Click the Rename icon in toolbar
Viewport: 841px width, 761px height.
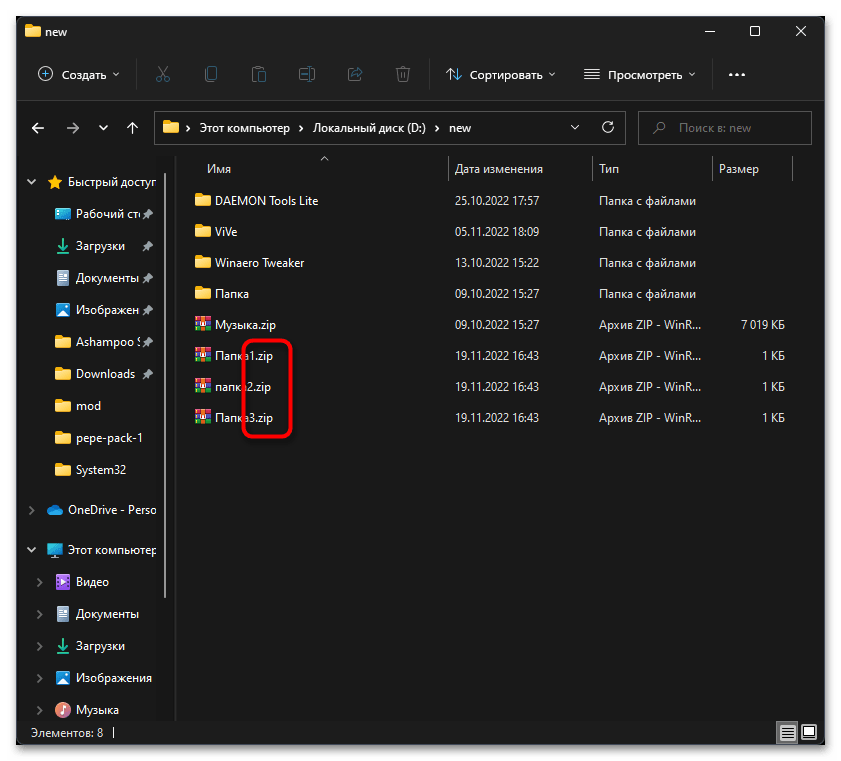click(x=307, y=74)
